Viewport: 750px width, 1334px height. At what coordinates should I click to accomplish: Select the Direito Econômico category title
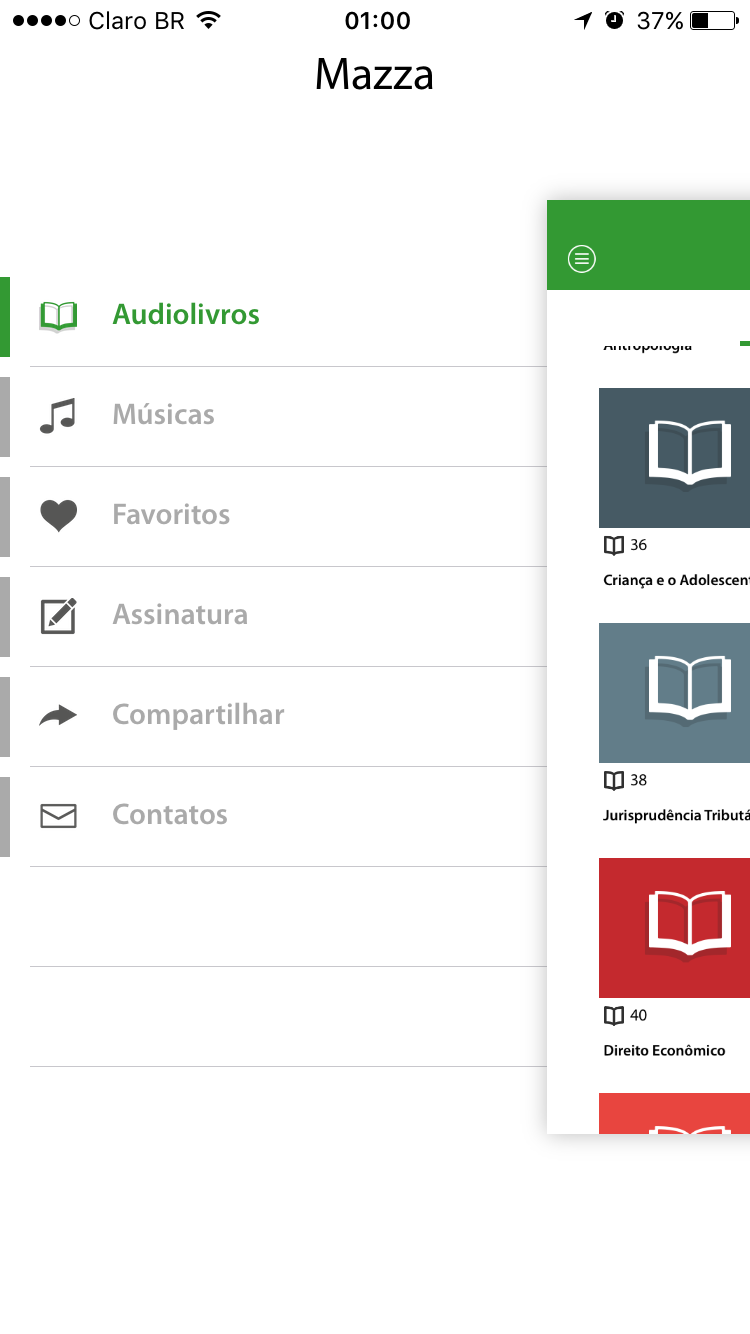665,1050
